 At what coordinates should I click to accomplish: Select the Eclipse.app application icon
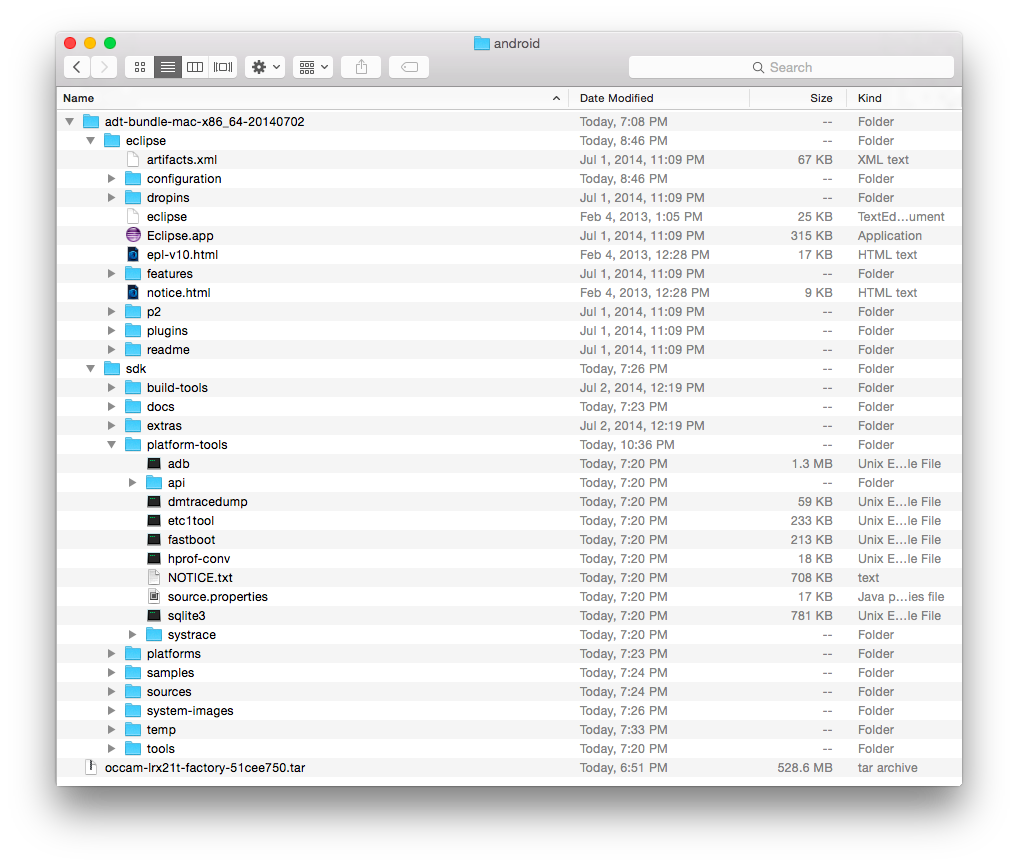pos(132,235)
